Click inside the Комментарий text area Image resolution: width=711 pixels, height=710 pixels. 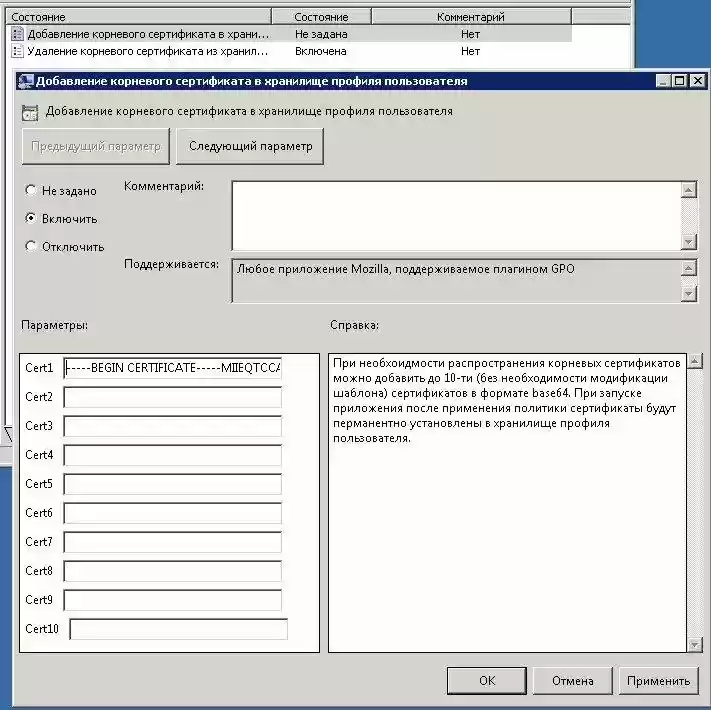pos(456,216)
